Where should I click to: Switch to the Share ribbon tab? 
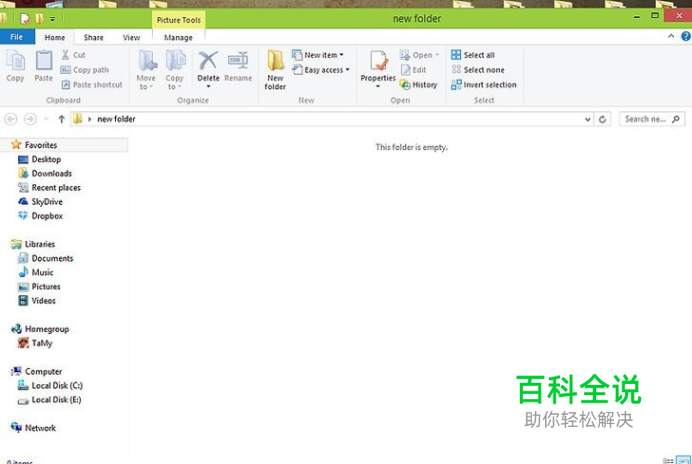tap(94, 38)
